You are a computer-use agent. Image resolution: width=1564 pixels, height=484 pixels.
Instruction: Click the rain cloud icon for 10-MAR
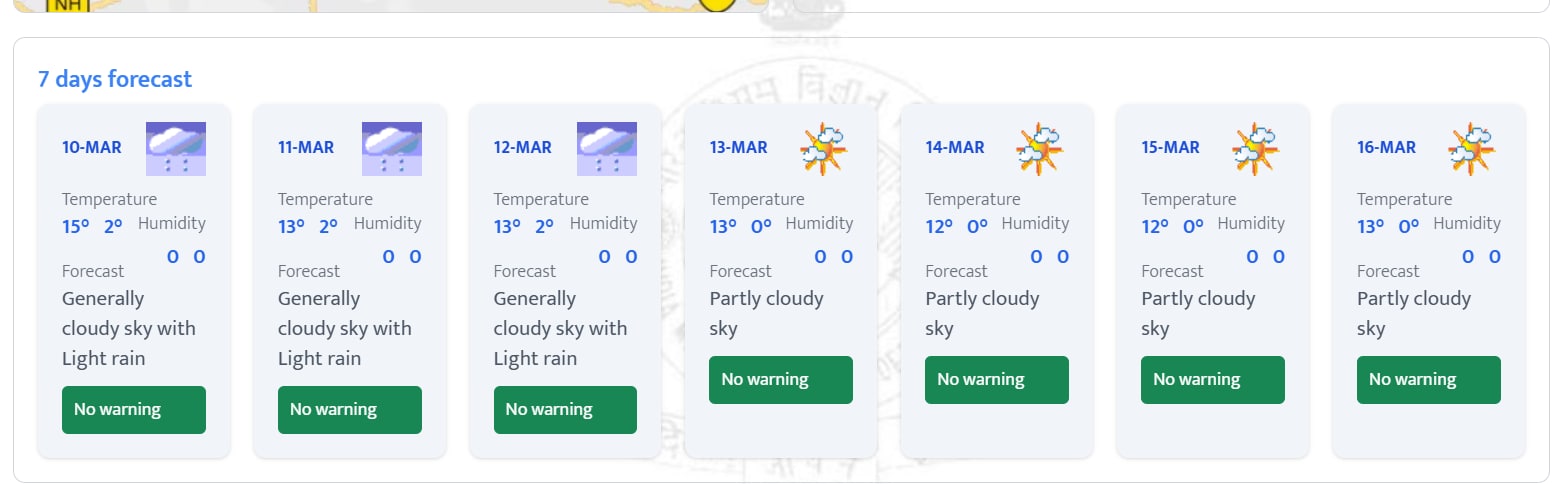tap(176, 149)
